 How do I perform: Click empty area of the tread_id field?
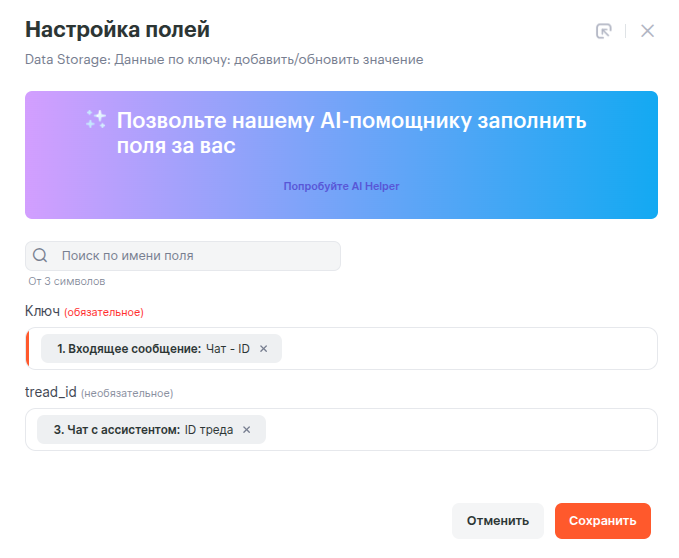point(460,430)
